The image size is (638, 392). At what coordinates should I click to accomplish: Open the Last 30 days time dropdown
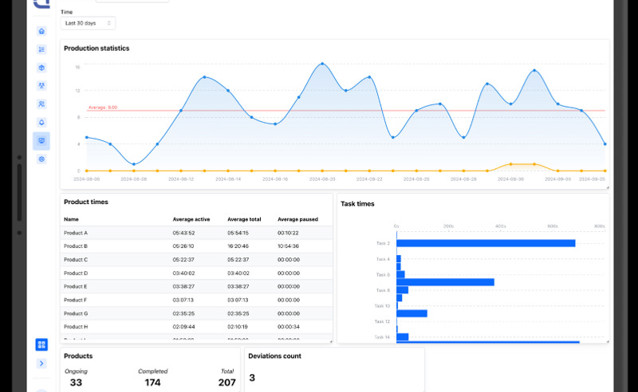click(x=88, y=23)
